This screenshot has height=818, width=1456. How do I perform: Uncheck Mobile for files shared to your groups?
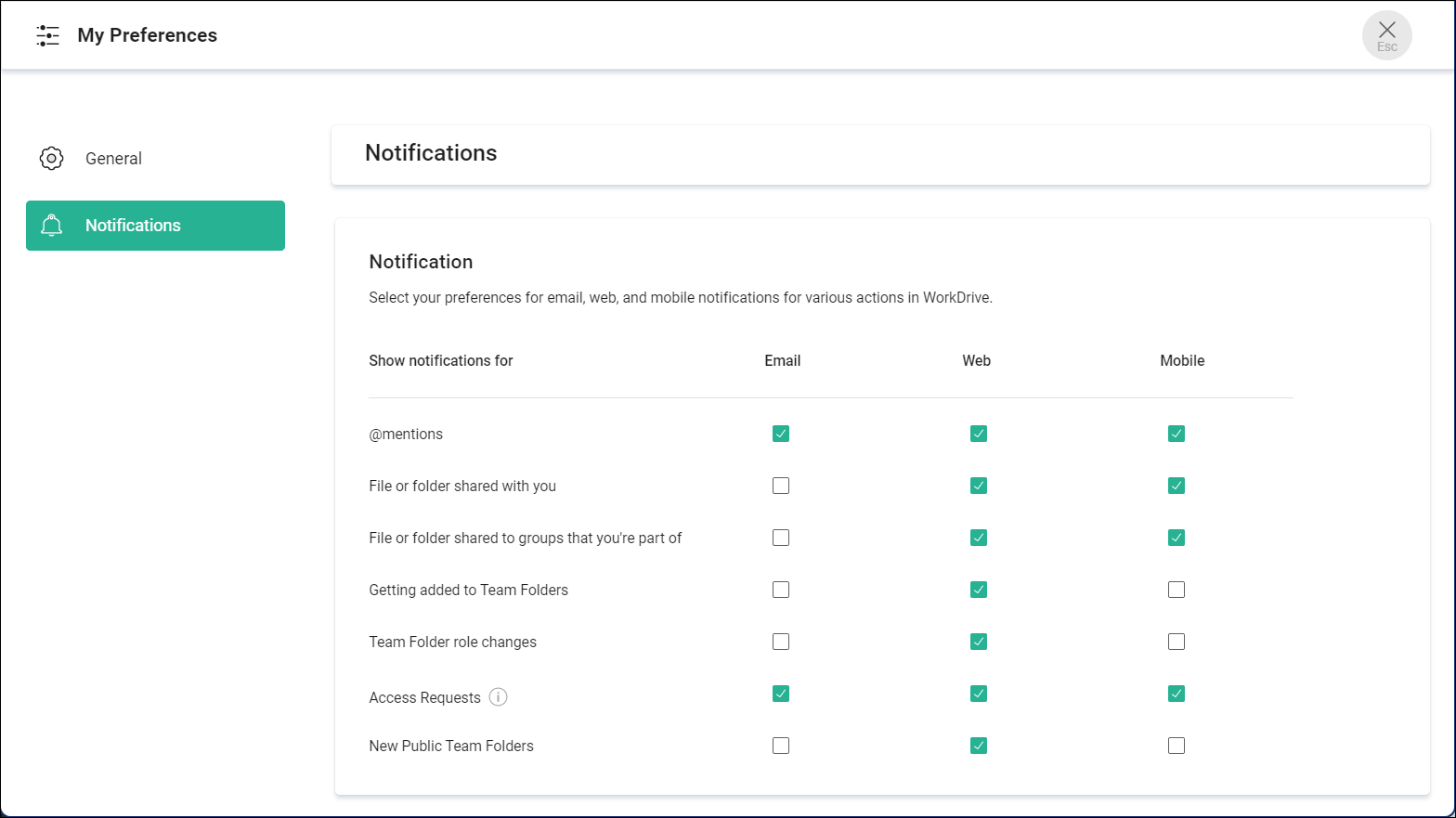(x=1176, y=538)
